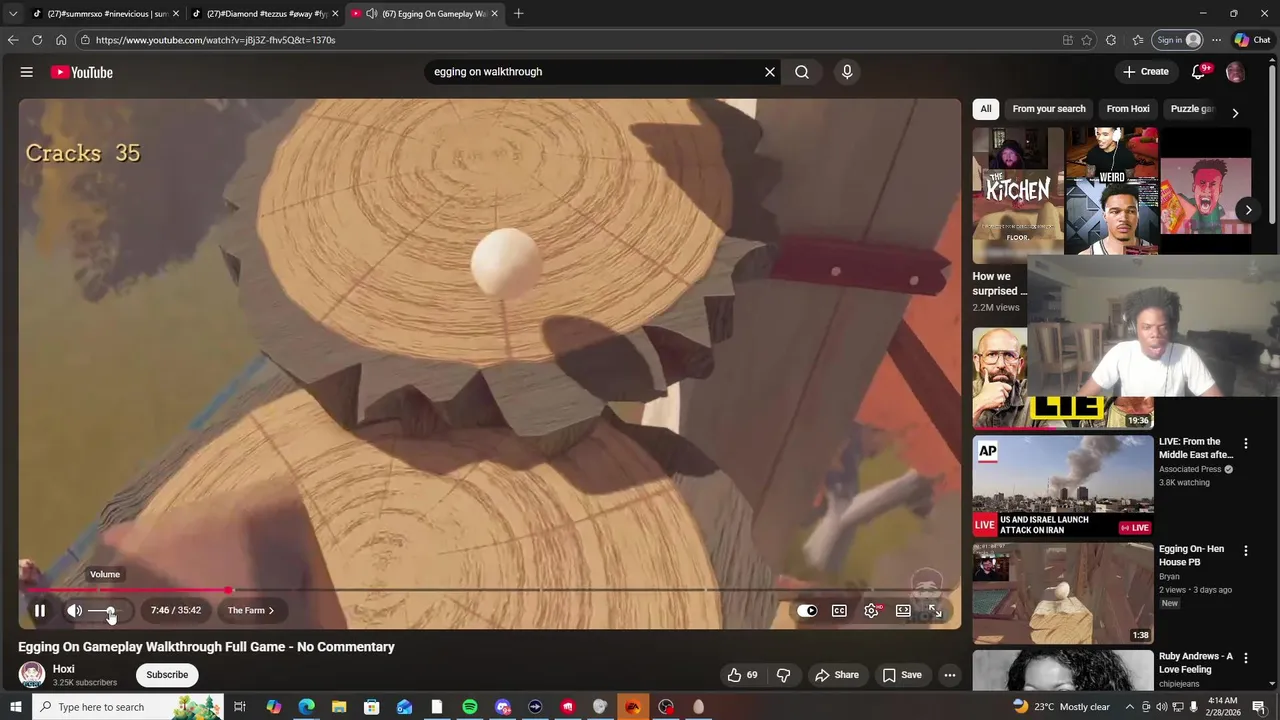The width and height of the screenshot is (1280, 720).
Task: Pause the video
Action: tap(40, 610)
